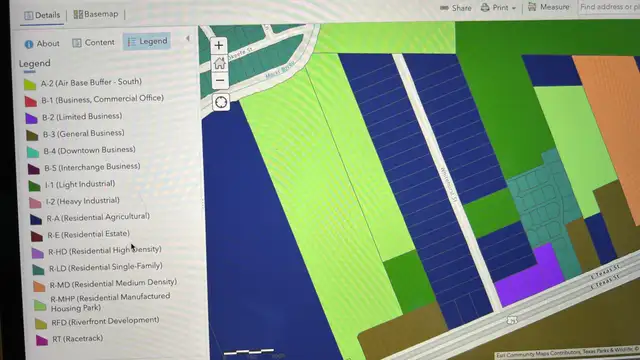The image size is (640, 360).
Task: Open the Basemap gallery tab
Action: (x=96, y=14)
